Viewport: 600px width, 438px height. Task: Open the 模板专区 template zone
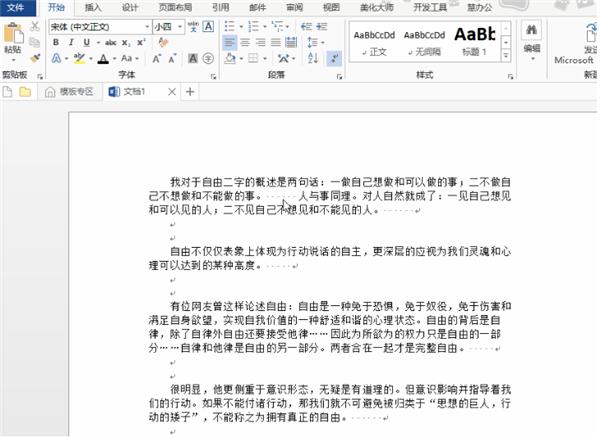coord(69,92)
